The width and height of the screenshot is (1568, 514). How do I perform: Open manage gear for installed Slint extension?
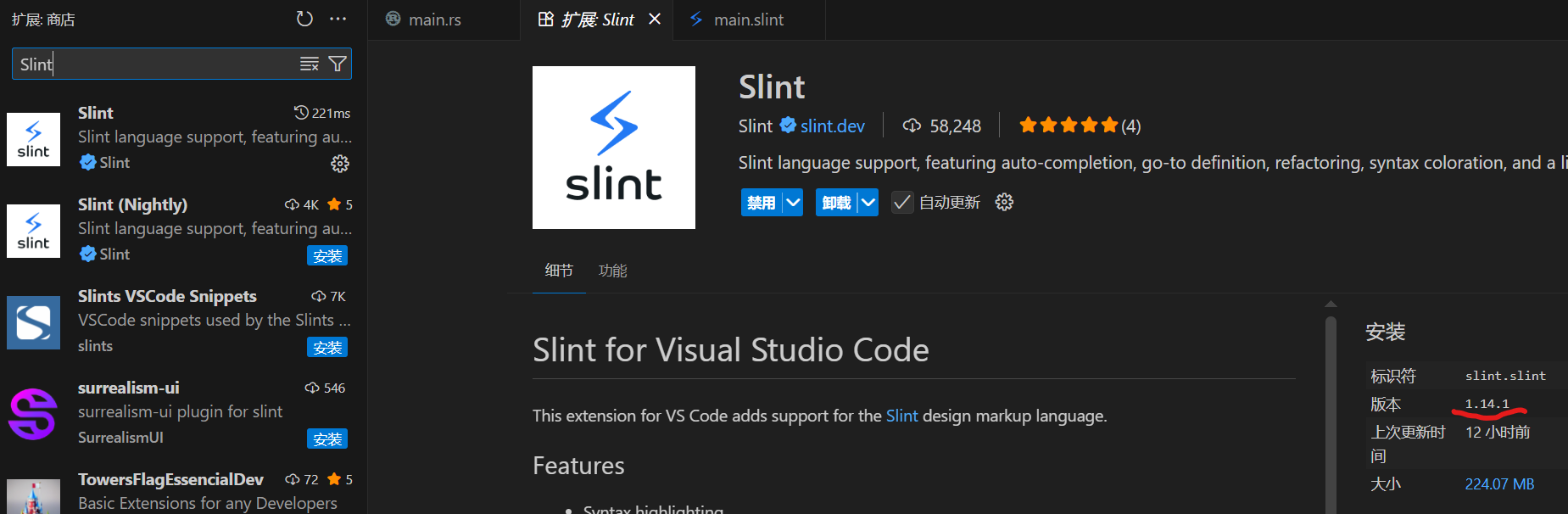(340, 164)
